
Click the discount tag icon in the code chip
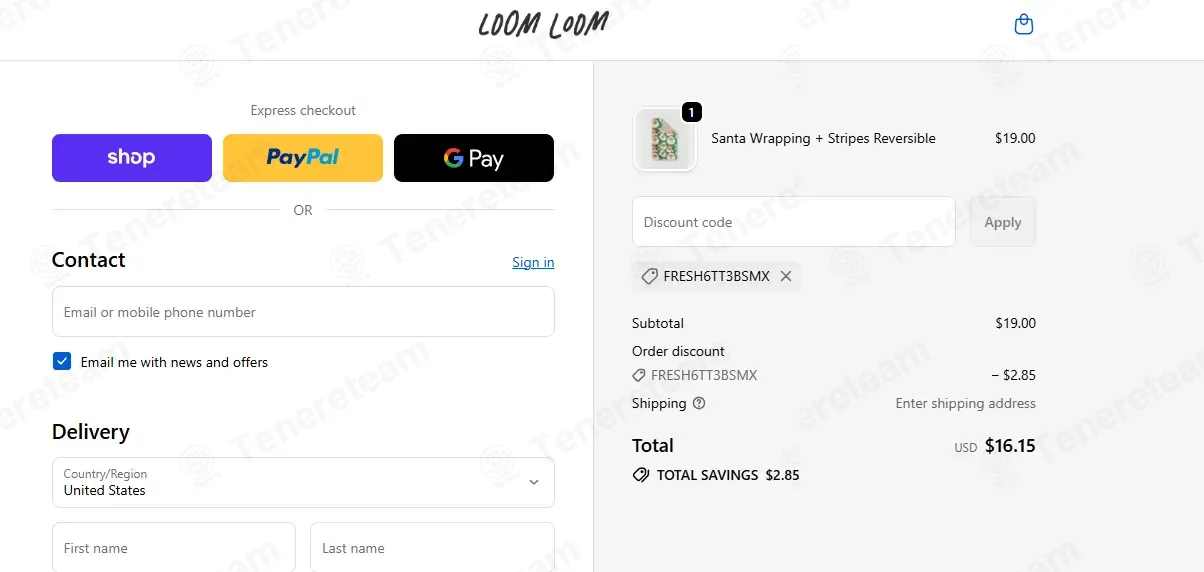pyautogui.click(x=649, y=276)
